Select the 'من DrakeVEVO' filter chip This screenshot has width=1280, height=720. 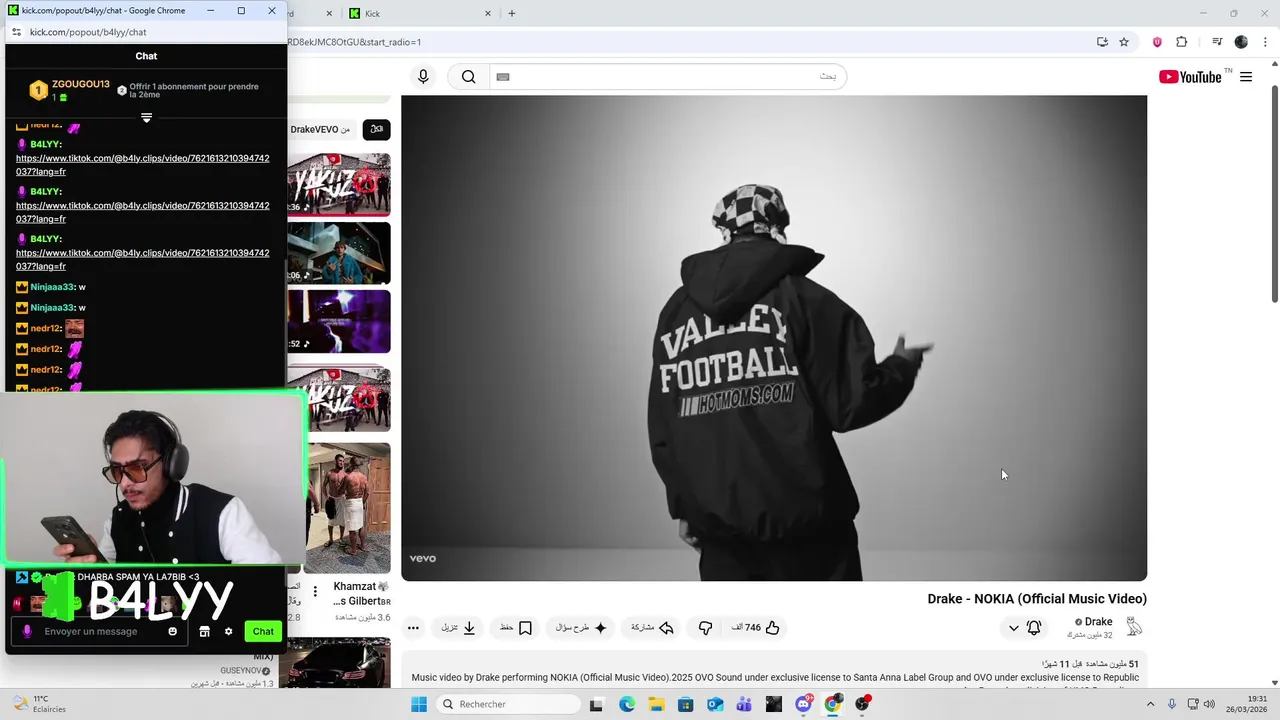pyautogui.click(x=320, y=130)
